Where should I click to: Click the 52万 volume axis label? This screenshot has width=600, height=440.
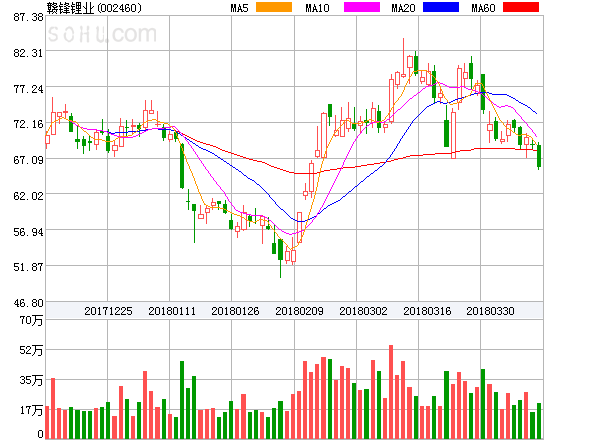31,350
